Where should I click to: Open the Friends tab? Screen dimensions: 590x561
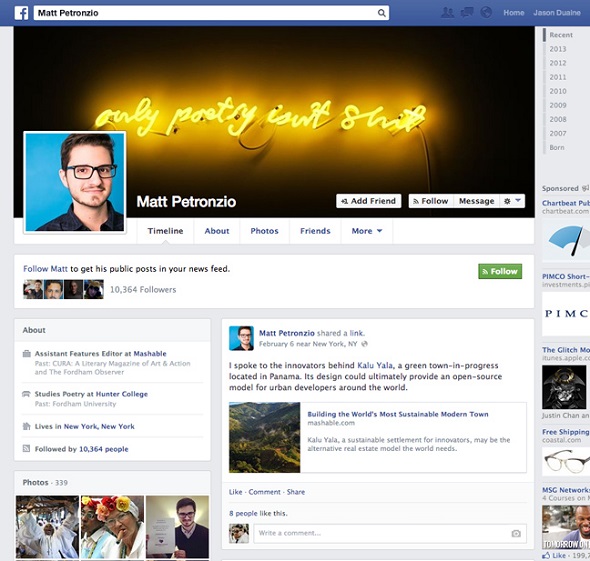315,231
